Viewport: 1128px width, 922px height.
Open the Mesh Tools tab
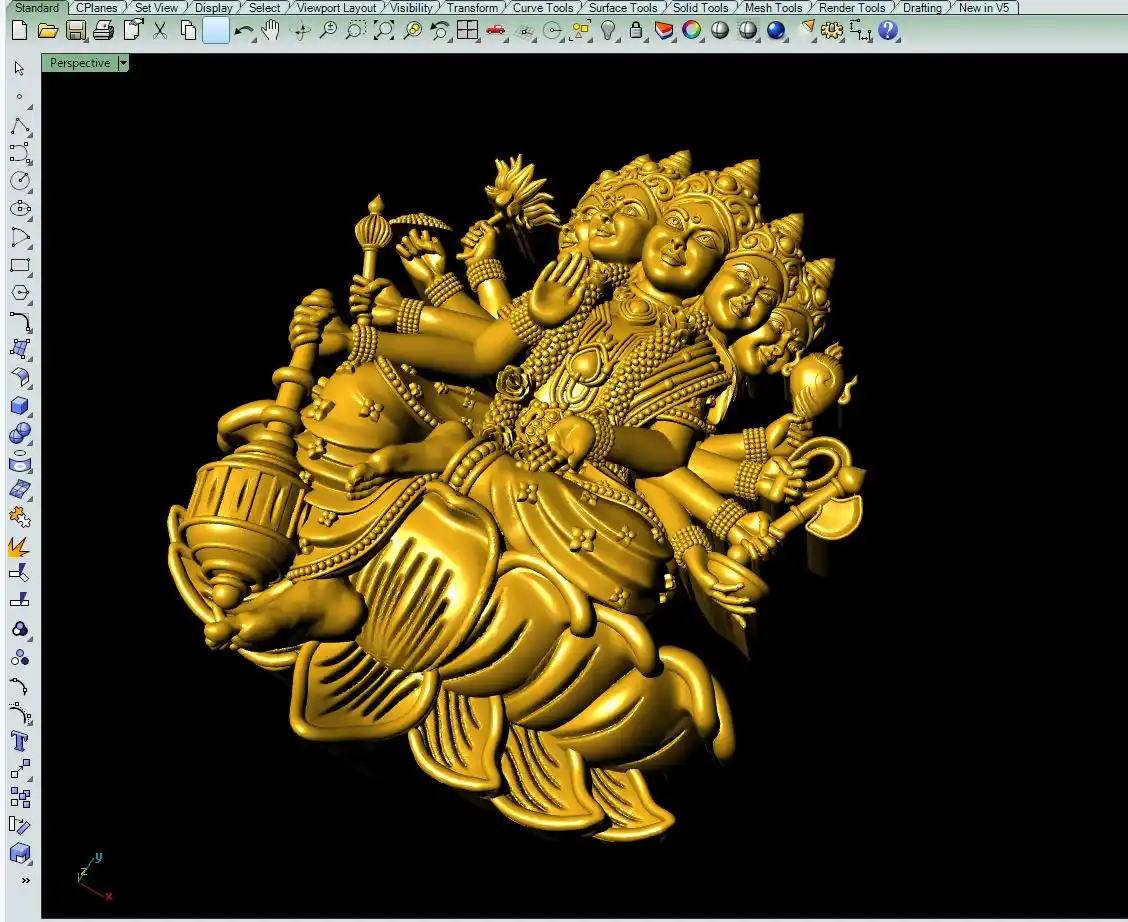[x=773, y=7]
